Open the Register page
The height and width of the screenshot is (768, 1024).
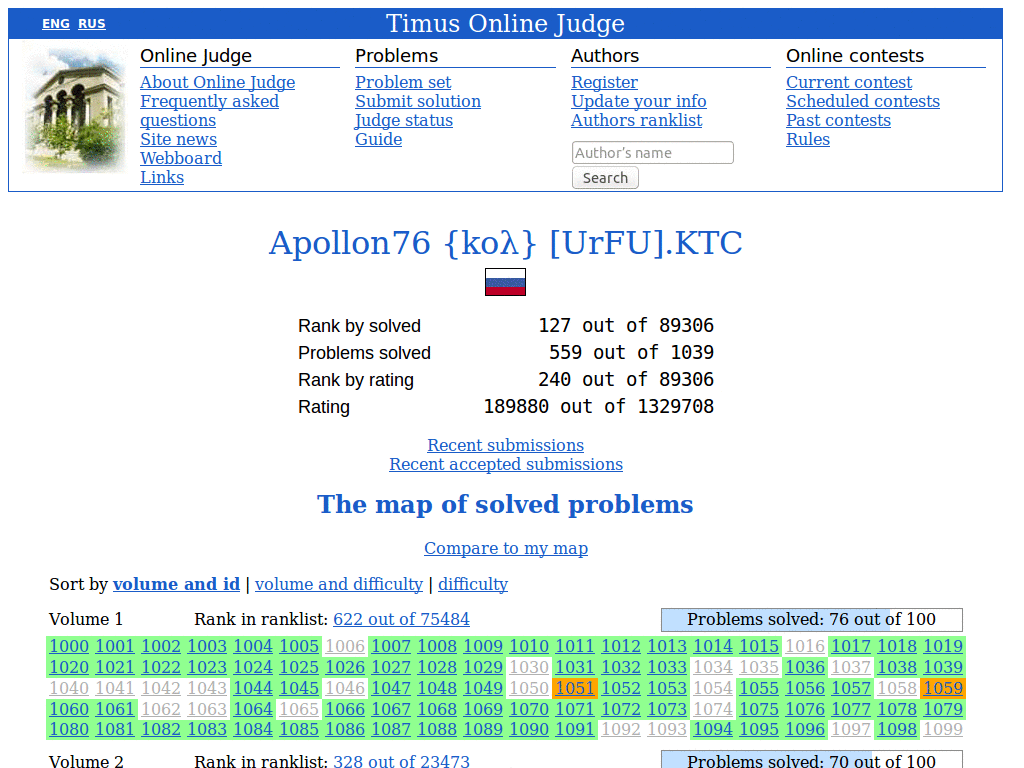[x=604, y=82]
